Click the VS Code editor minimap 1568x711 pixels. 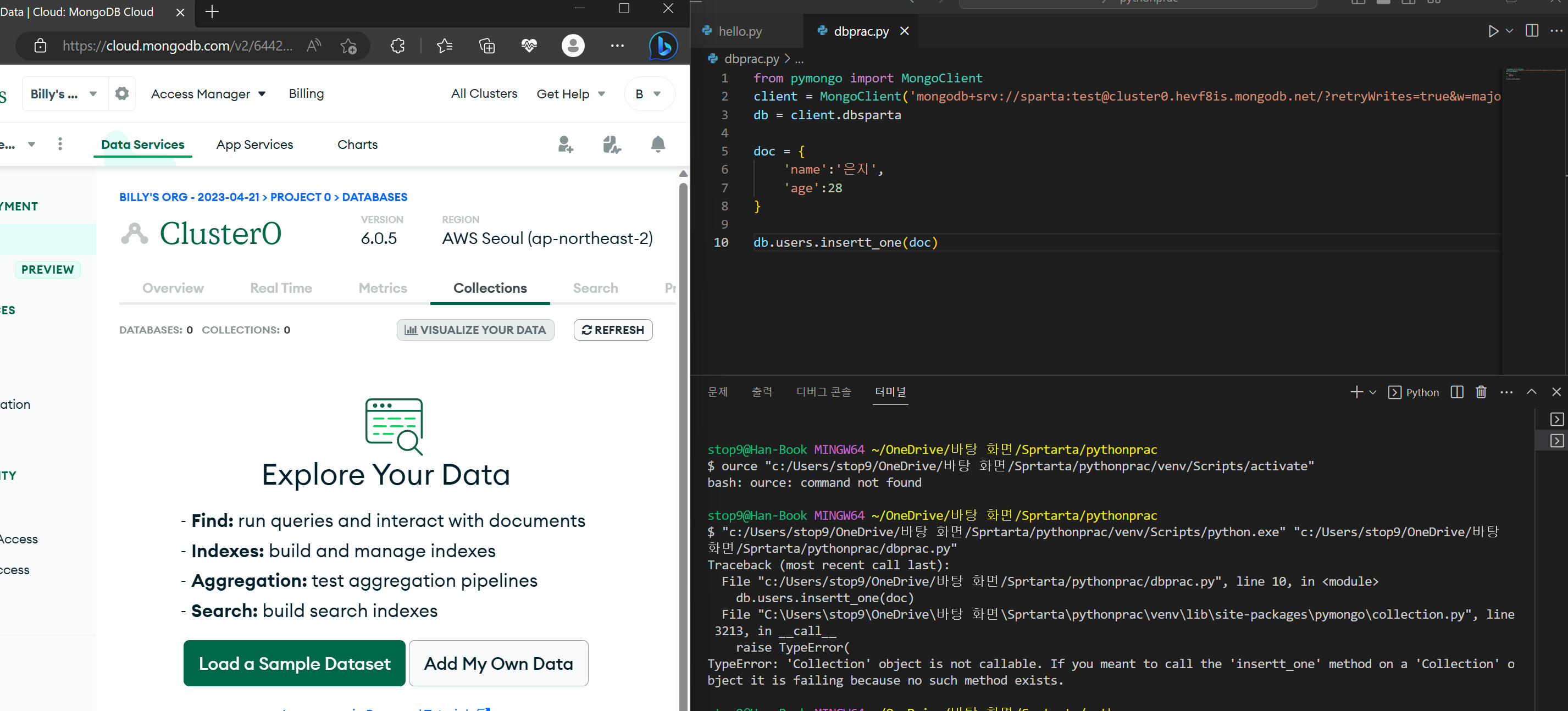[x=1534, y=220]
